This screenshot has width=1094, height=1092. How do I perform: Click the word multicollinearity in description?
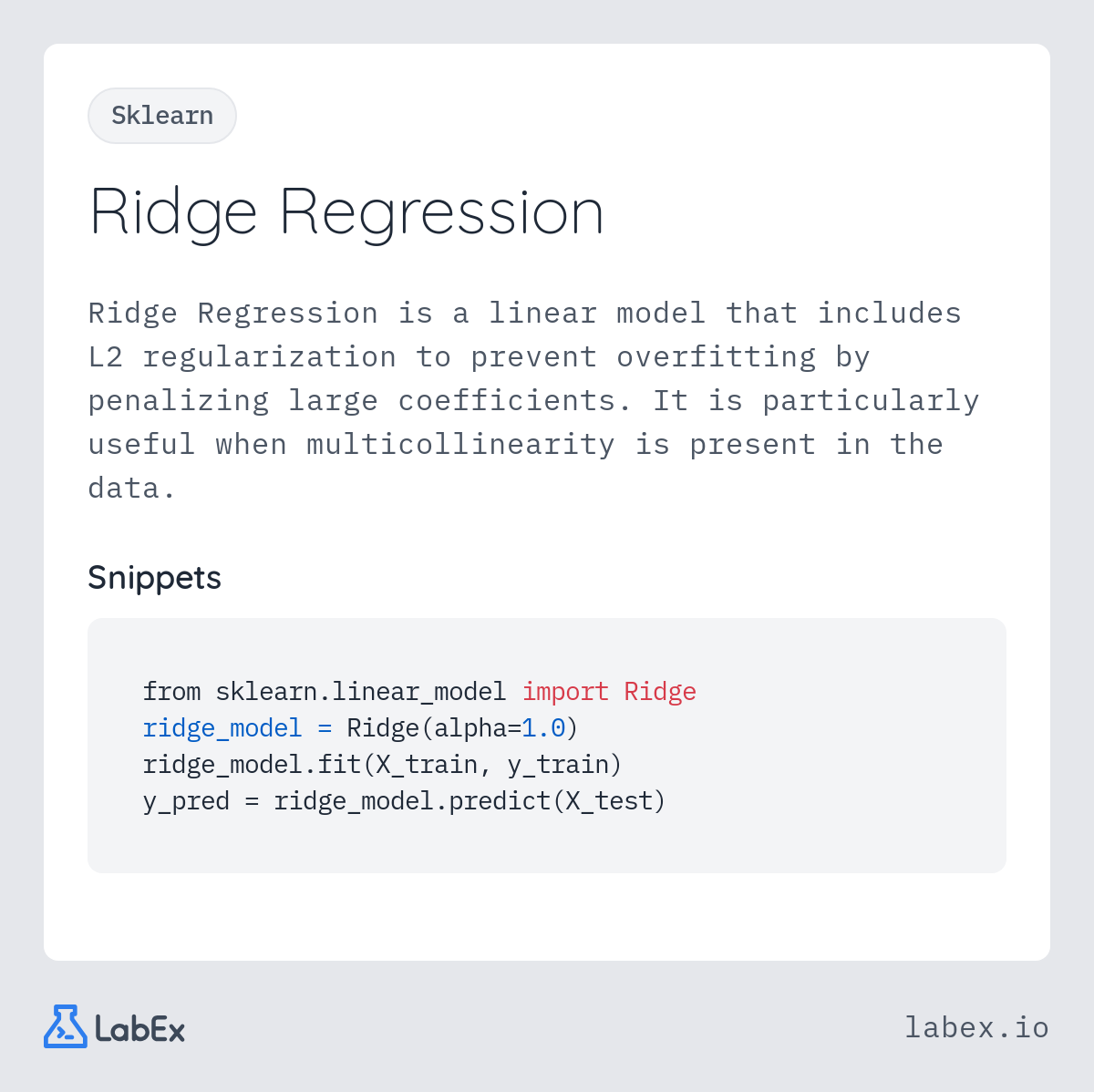(x=460, y=445)
